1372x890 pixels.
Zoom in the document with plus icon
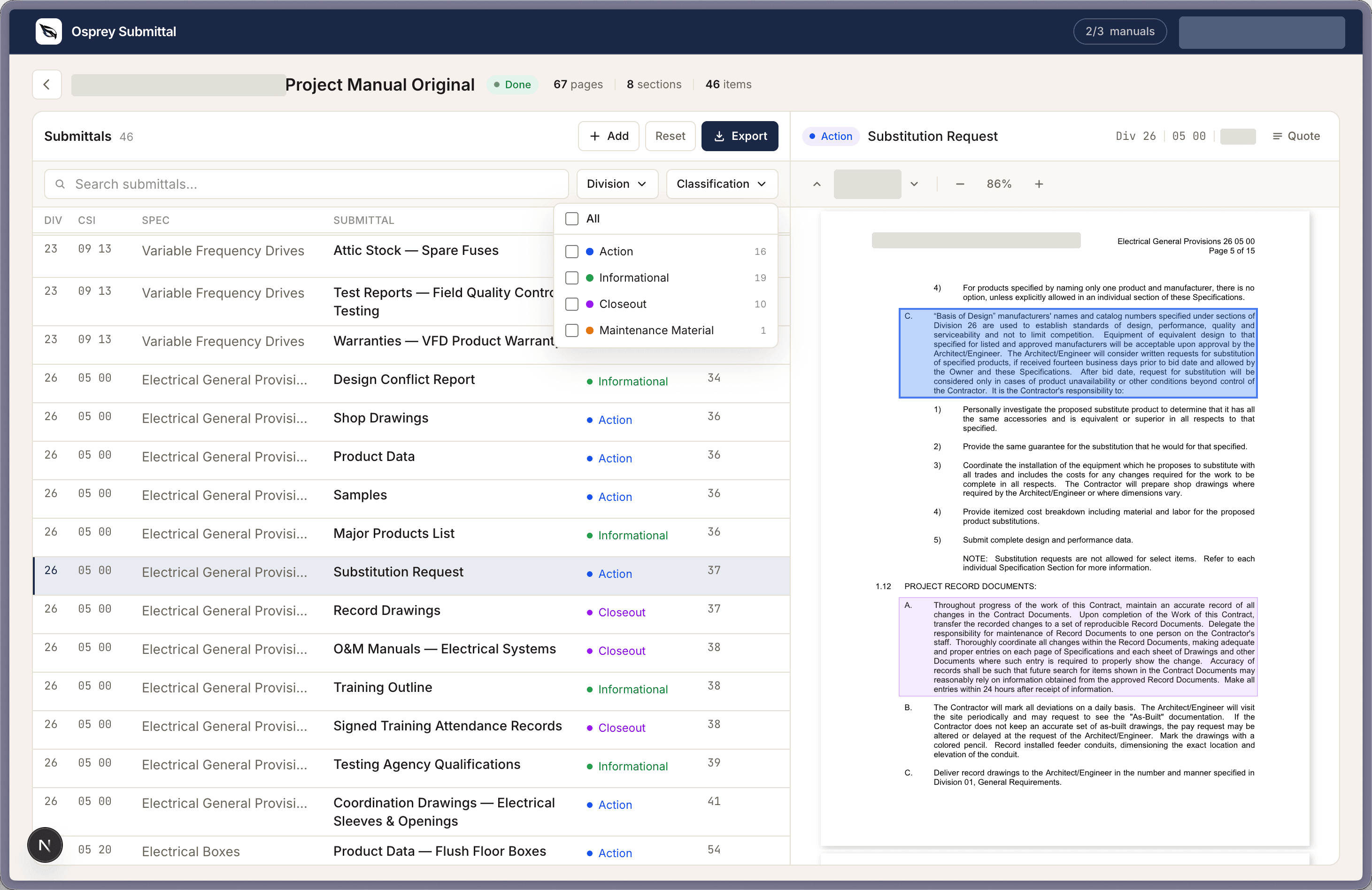coord(1039,184)
